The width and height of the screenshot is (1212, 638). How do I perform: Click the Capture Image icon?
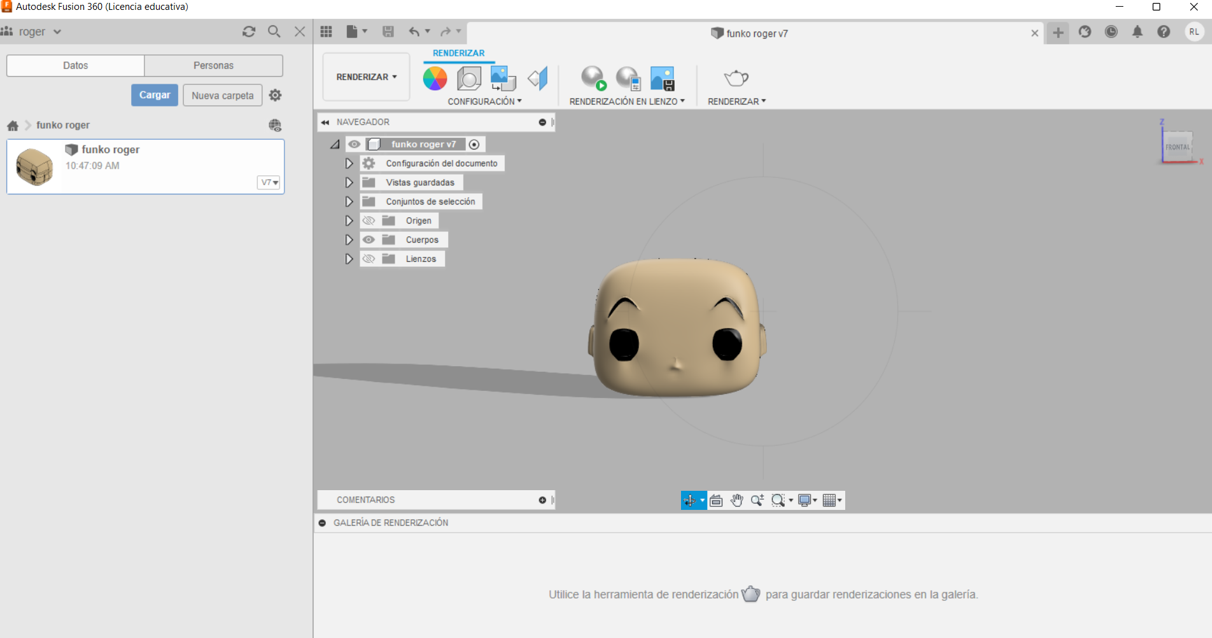coord(662,78)
